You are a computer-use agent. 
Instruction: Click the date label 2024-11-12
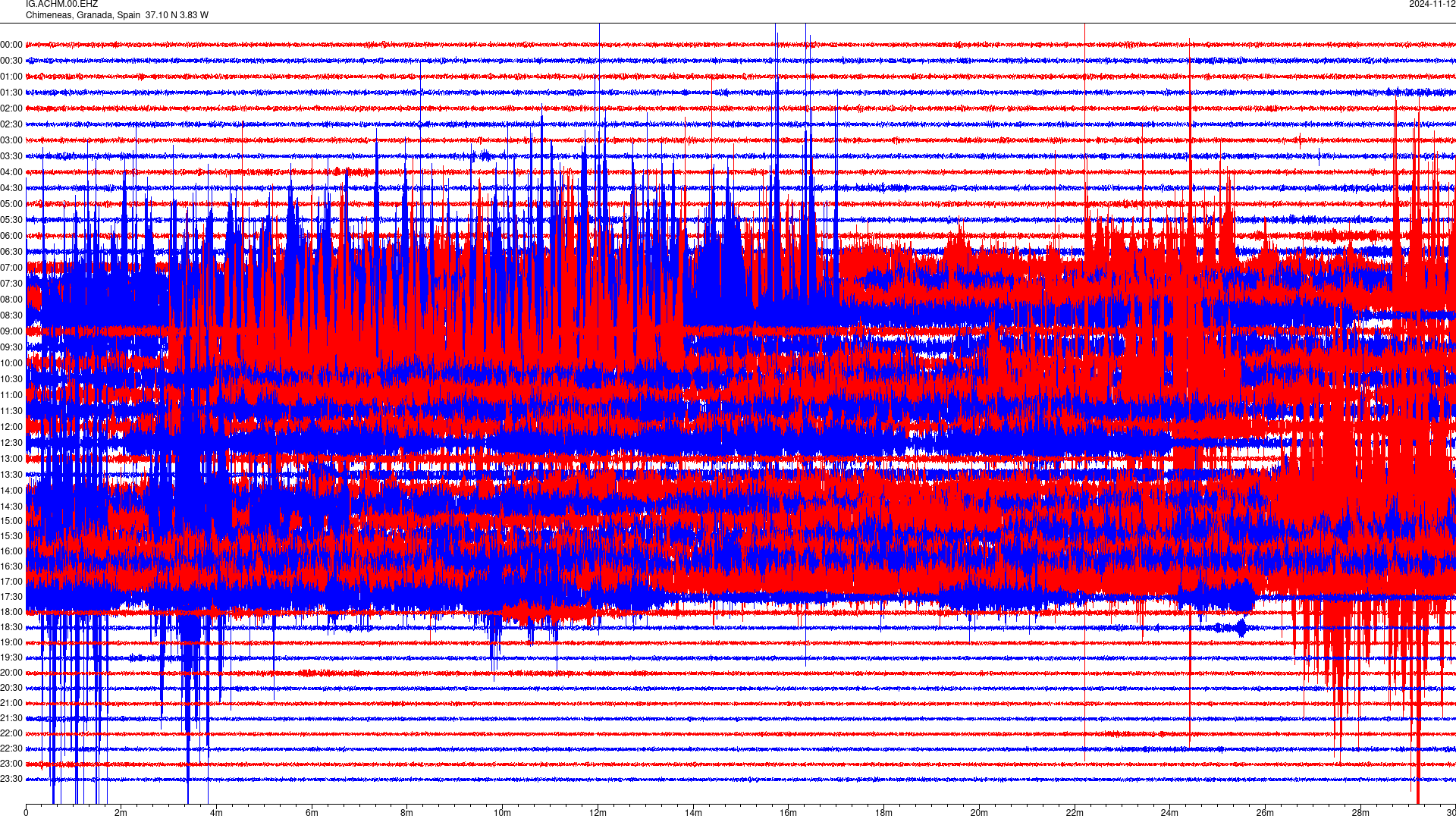(1432, 5)
